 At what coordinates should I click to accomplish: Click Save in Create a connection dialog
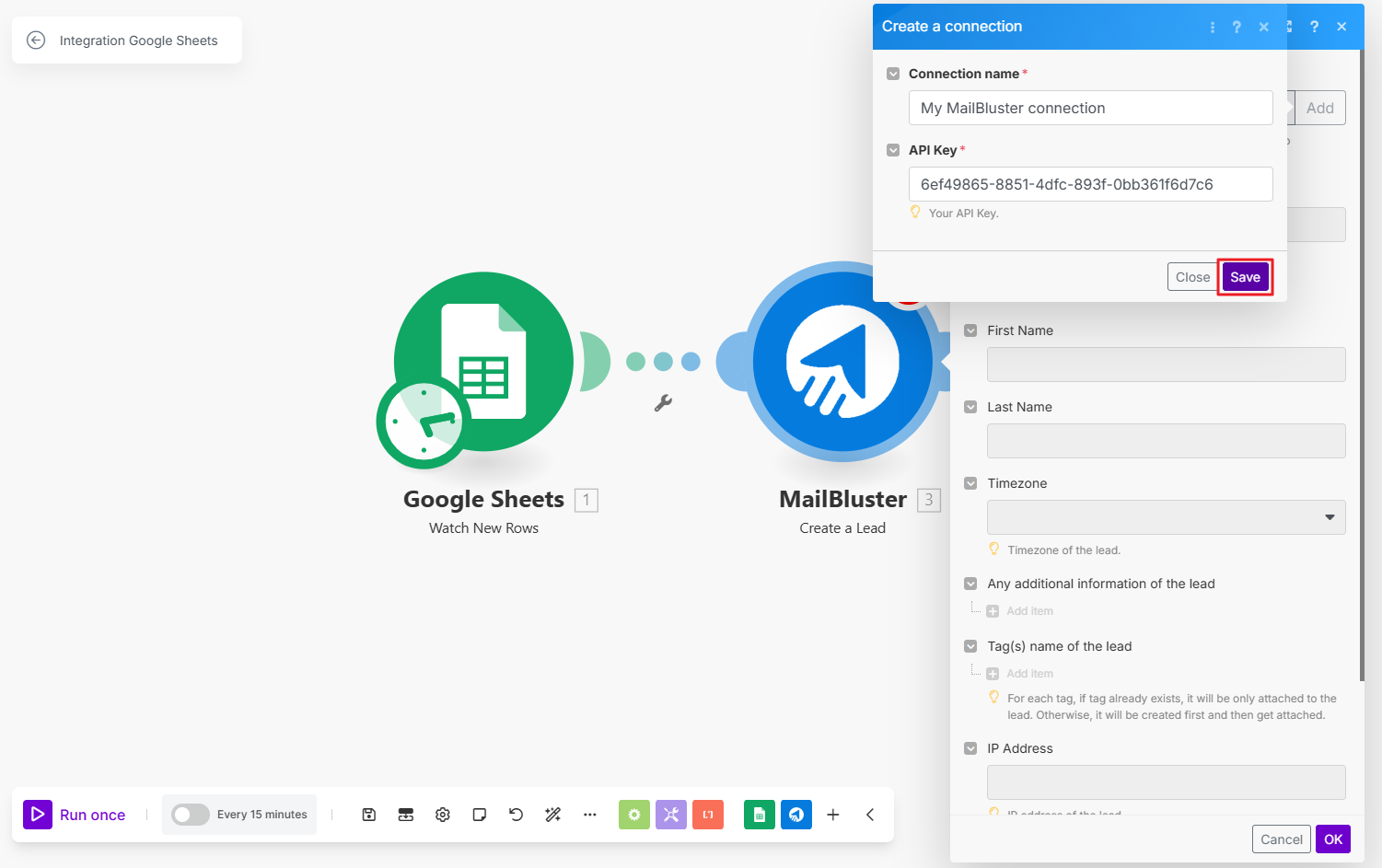coord(1245,277)
